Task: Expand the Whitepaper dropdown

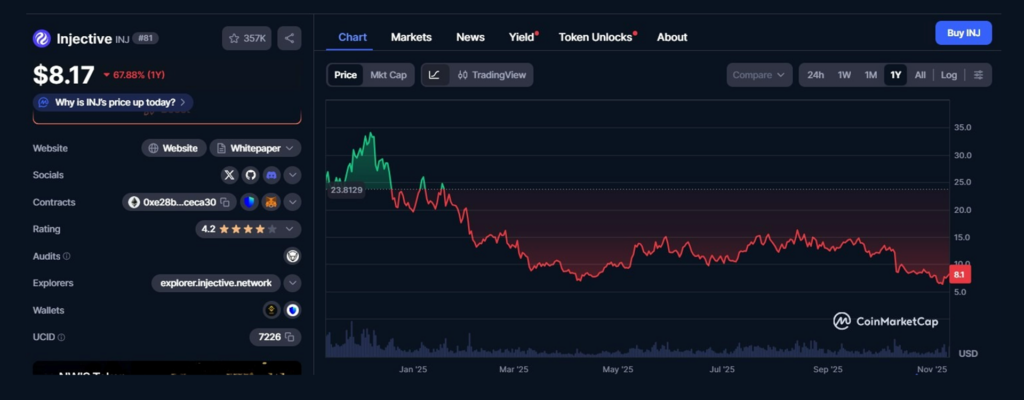Action: 255,148
